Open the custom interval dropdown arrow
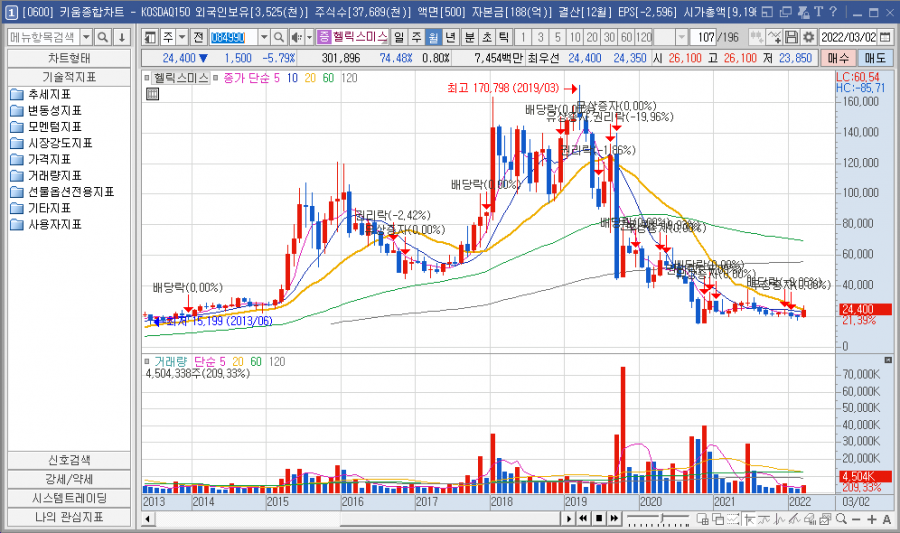The height and width of the screenshot is (533, 900). point(681,37)
